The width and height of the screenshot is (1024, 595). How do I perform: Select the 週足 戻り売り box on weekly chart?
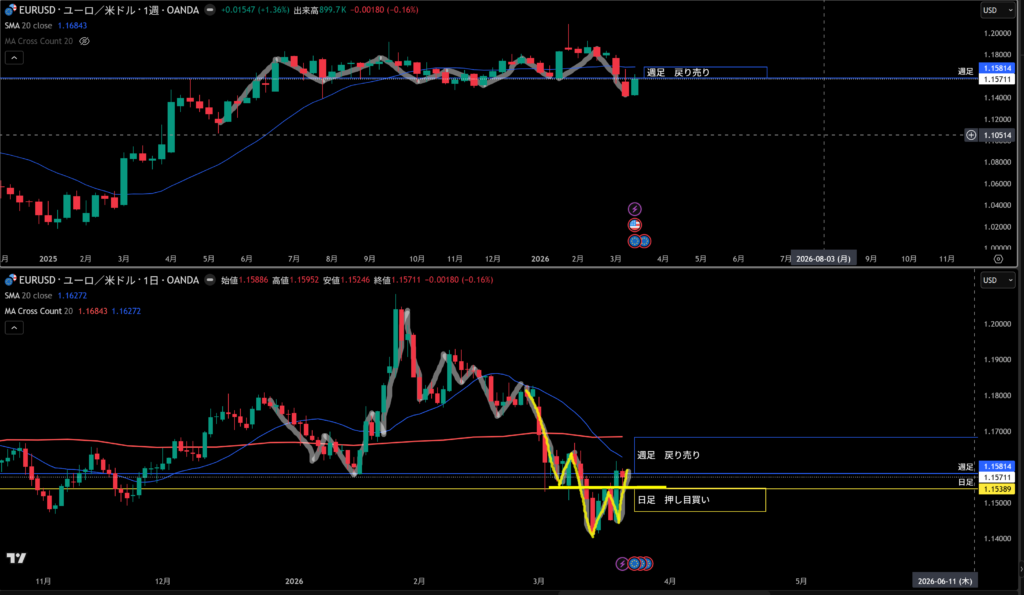point(704,72)
